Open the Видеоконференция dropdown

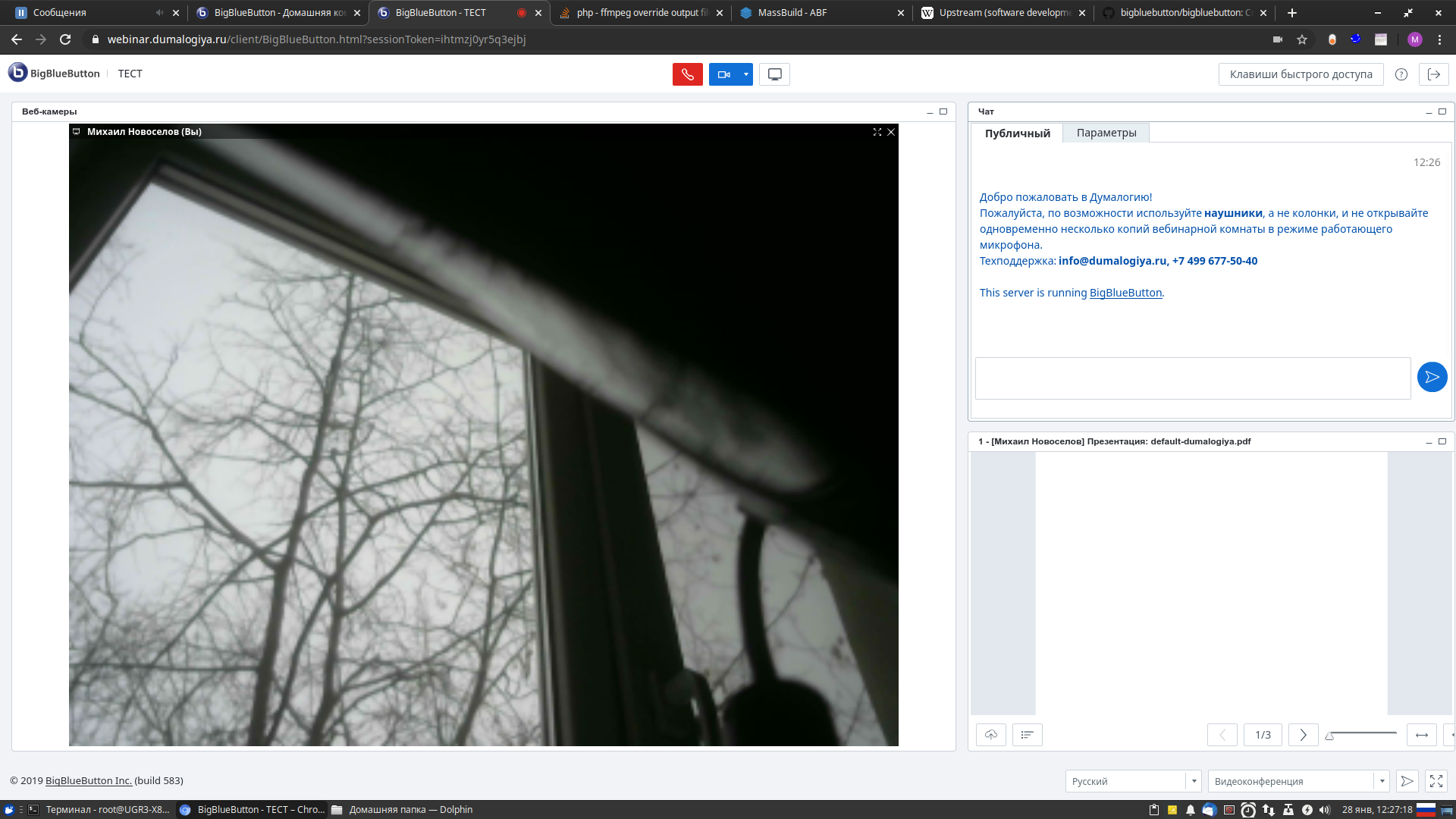(1298, 780)
